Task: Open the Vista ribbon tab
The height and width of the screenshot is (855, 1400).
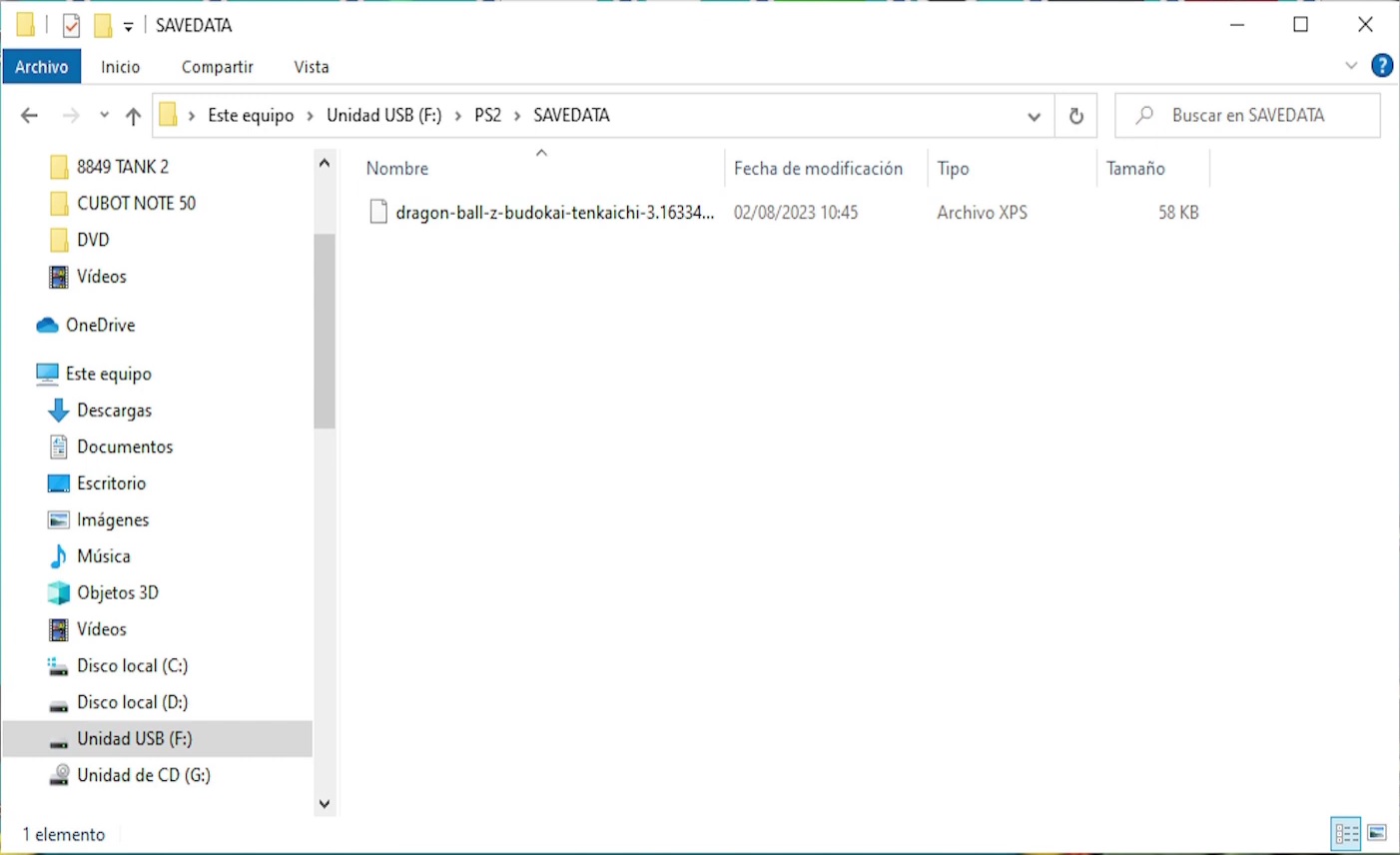Action: 311,67
